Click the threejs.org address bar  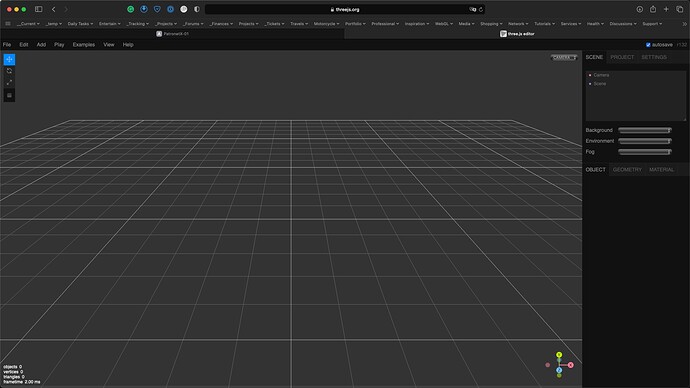[345, 9]
